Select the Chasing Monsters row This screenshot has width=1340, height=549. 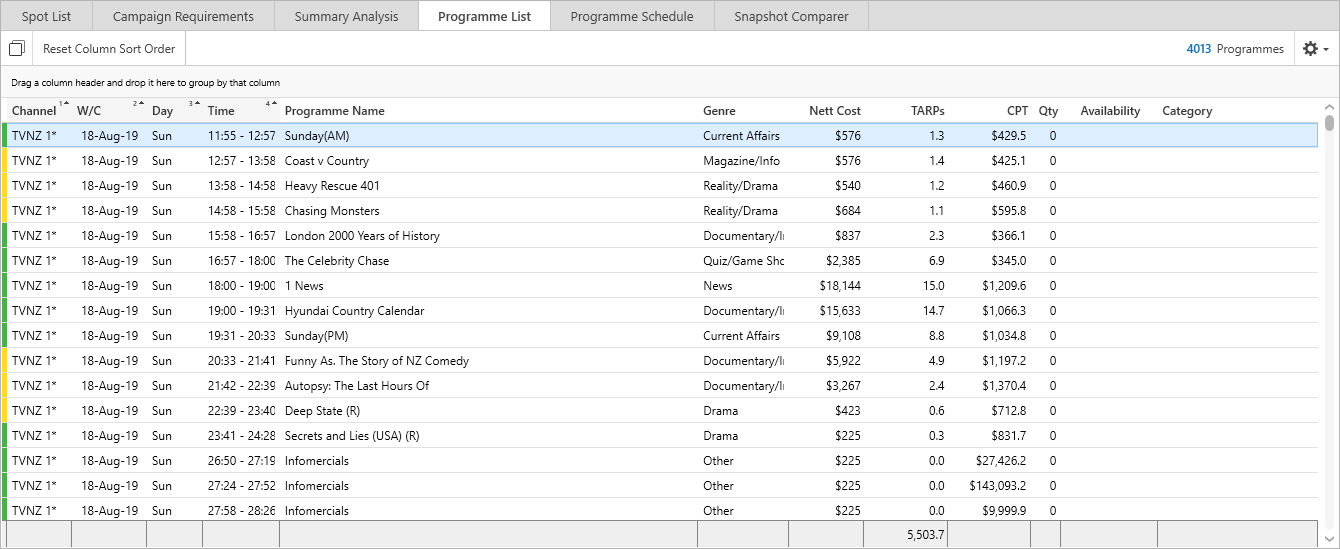coord(660,211)
